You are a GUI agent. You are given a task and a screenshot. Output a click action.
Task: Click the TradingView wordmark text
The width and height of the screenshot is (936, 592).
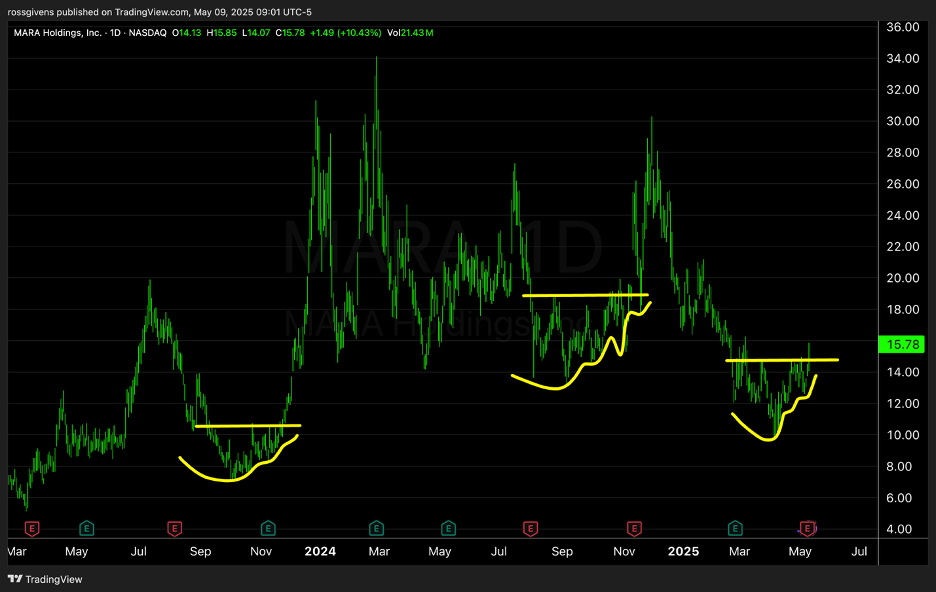pos(54,579)
